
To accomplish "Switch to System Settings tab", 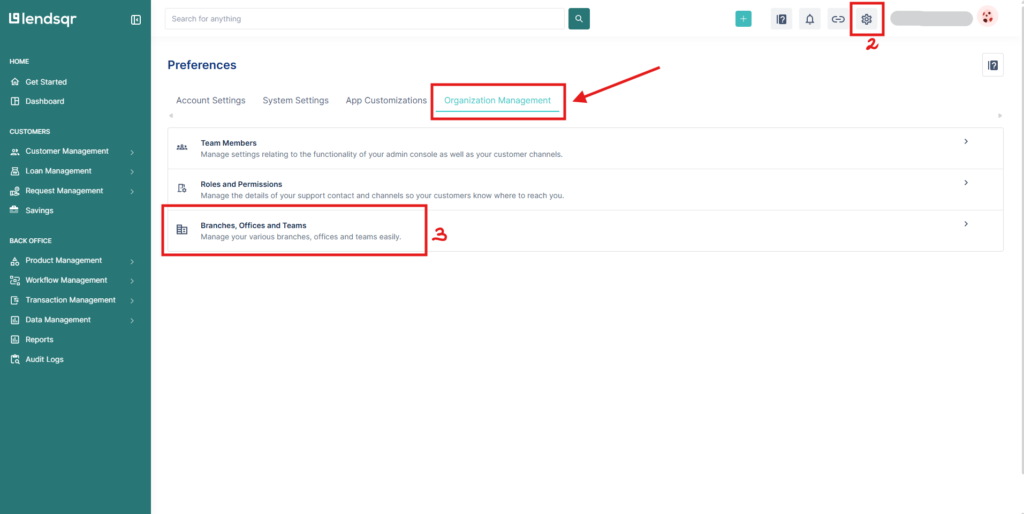I will tap(295, 101).
